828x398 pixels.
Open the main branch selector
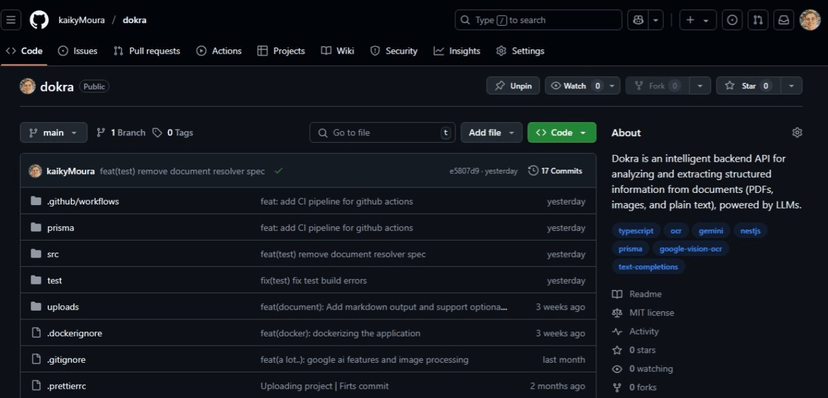53,132
